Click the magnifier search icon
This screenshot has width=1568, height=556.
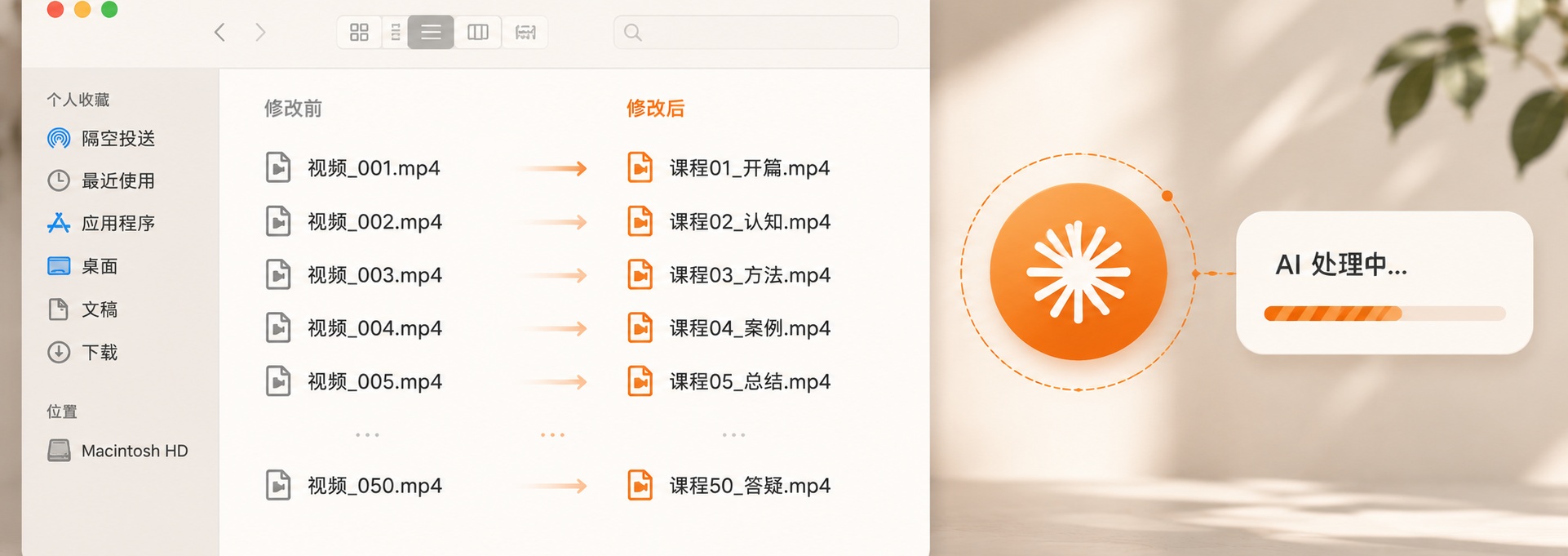pos(632,33)
